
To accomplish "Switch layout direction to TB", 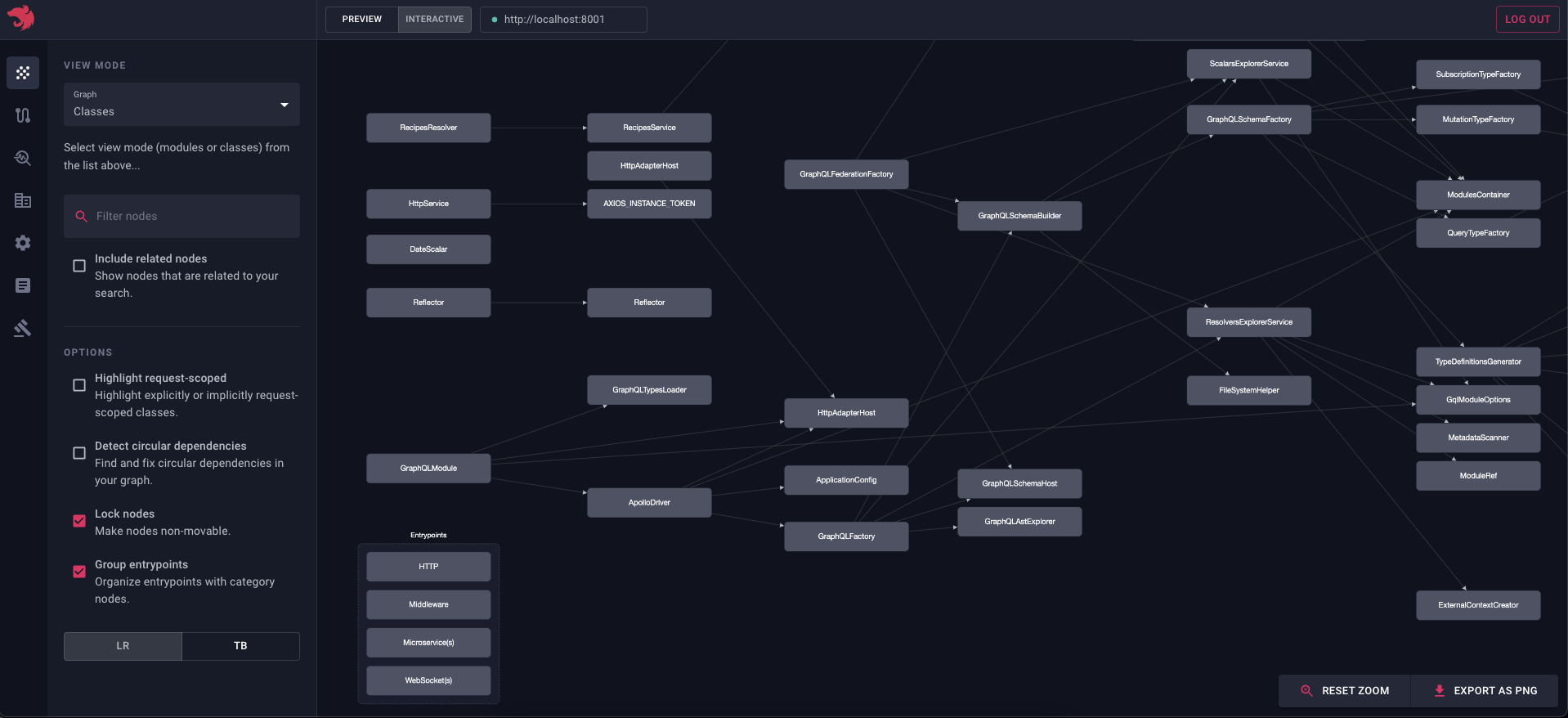I will (240, 646).
